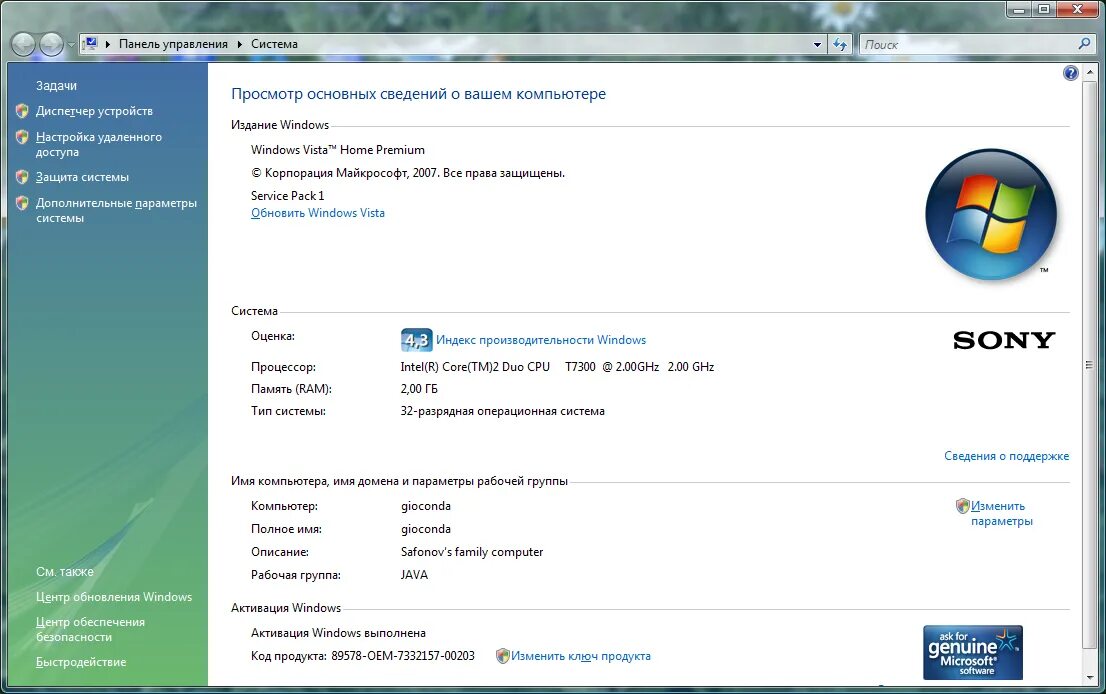
Task: Select Панель управления breadcrumb
Action: pyautogui.click(x=173, y=44)
